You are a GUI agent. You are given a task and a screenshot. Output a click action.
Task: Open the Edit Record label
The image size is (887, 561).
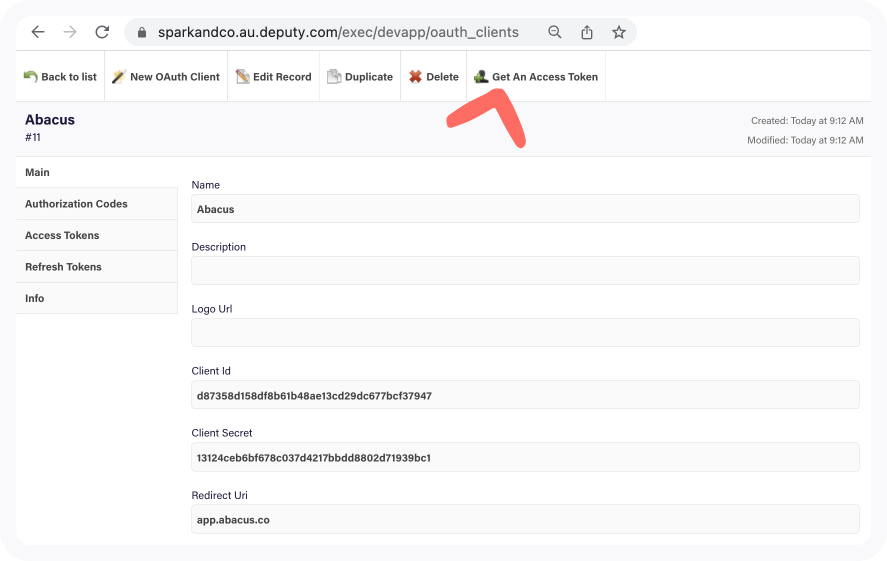282,77
